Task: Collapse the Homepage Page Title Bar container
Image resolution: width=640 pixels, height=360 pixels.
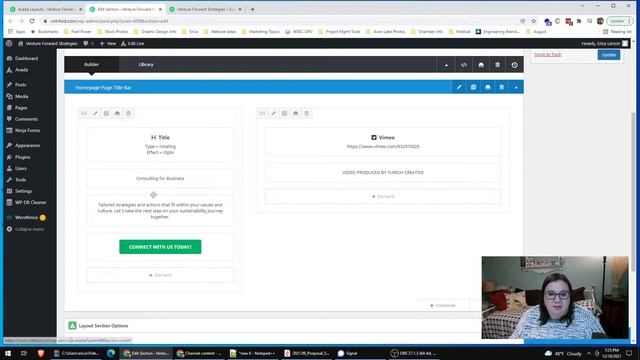Action: click(516, 87)
